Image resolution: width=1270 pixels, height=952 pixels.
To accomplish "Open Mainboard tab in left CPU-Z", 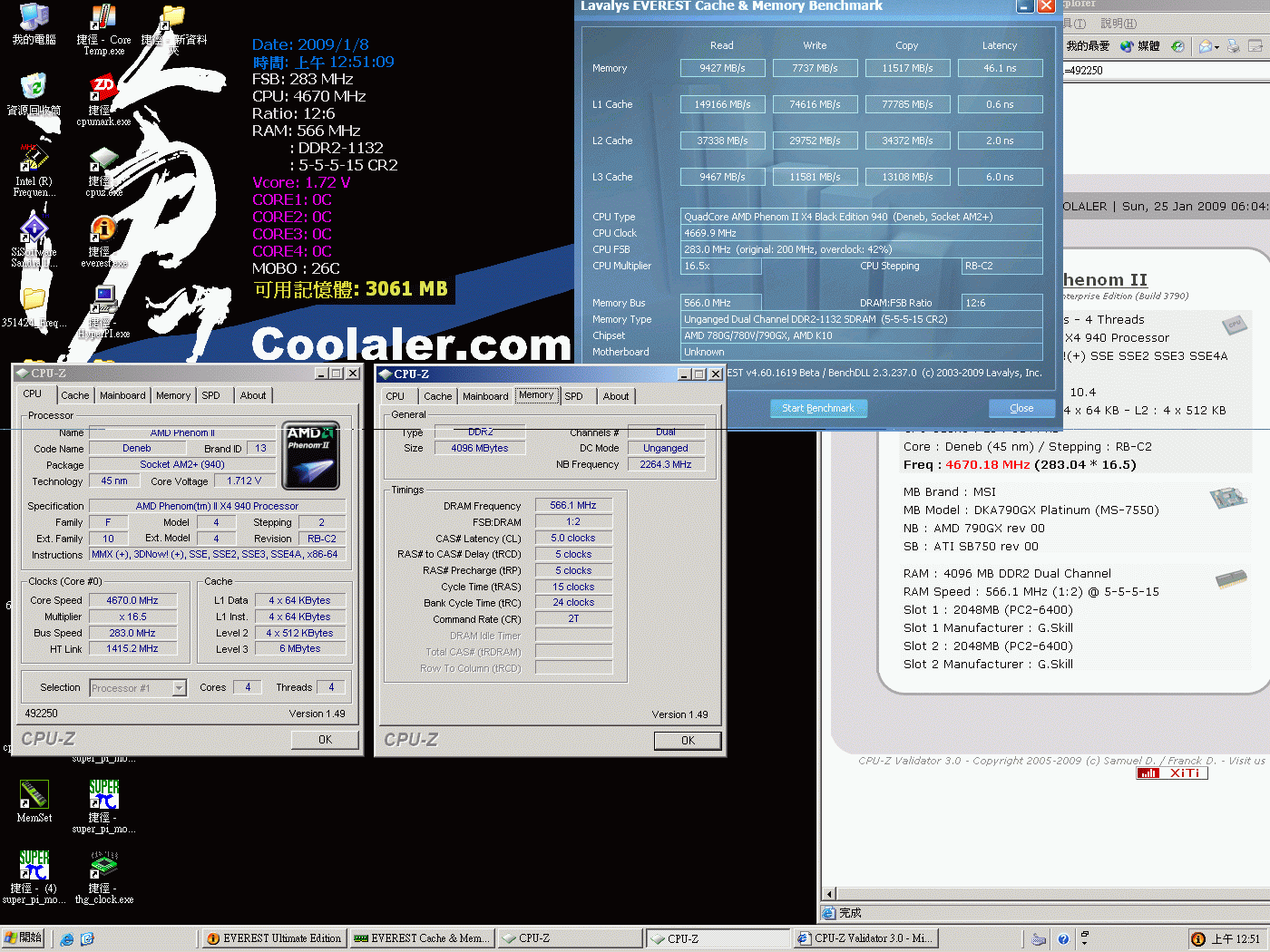I will (122, 395).
